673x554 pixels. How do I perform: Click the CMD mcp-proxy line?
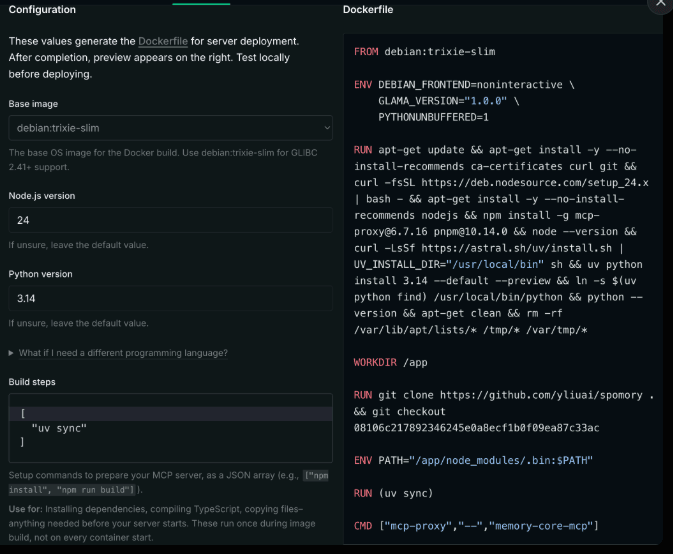coord(476,526)
